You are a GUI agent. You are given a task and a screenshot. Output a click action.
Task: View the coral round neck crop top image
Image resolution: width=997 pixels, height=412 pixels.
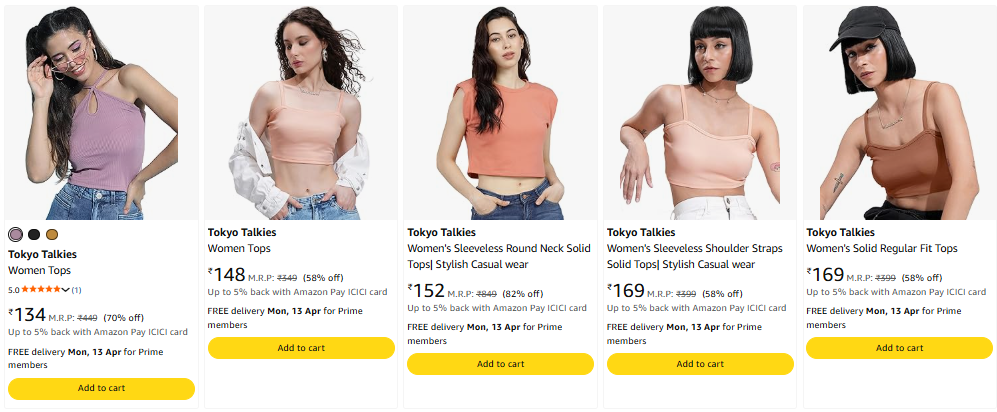pos(500,112)
